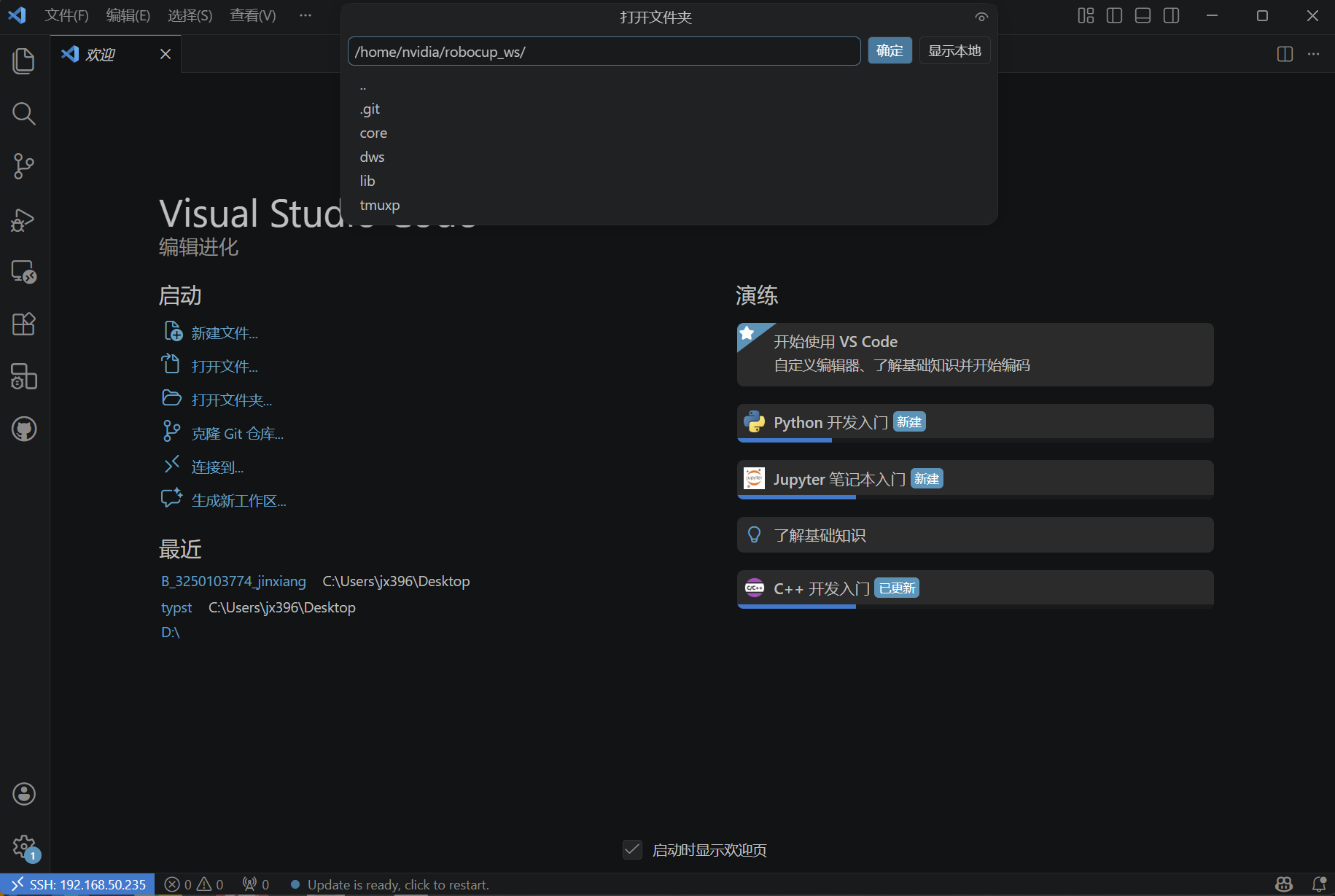Screen dimensions: 1335x896
Task: Toggle the secondary side bar
Action: click(1171, 16)
